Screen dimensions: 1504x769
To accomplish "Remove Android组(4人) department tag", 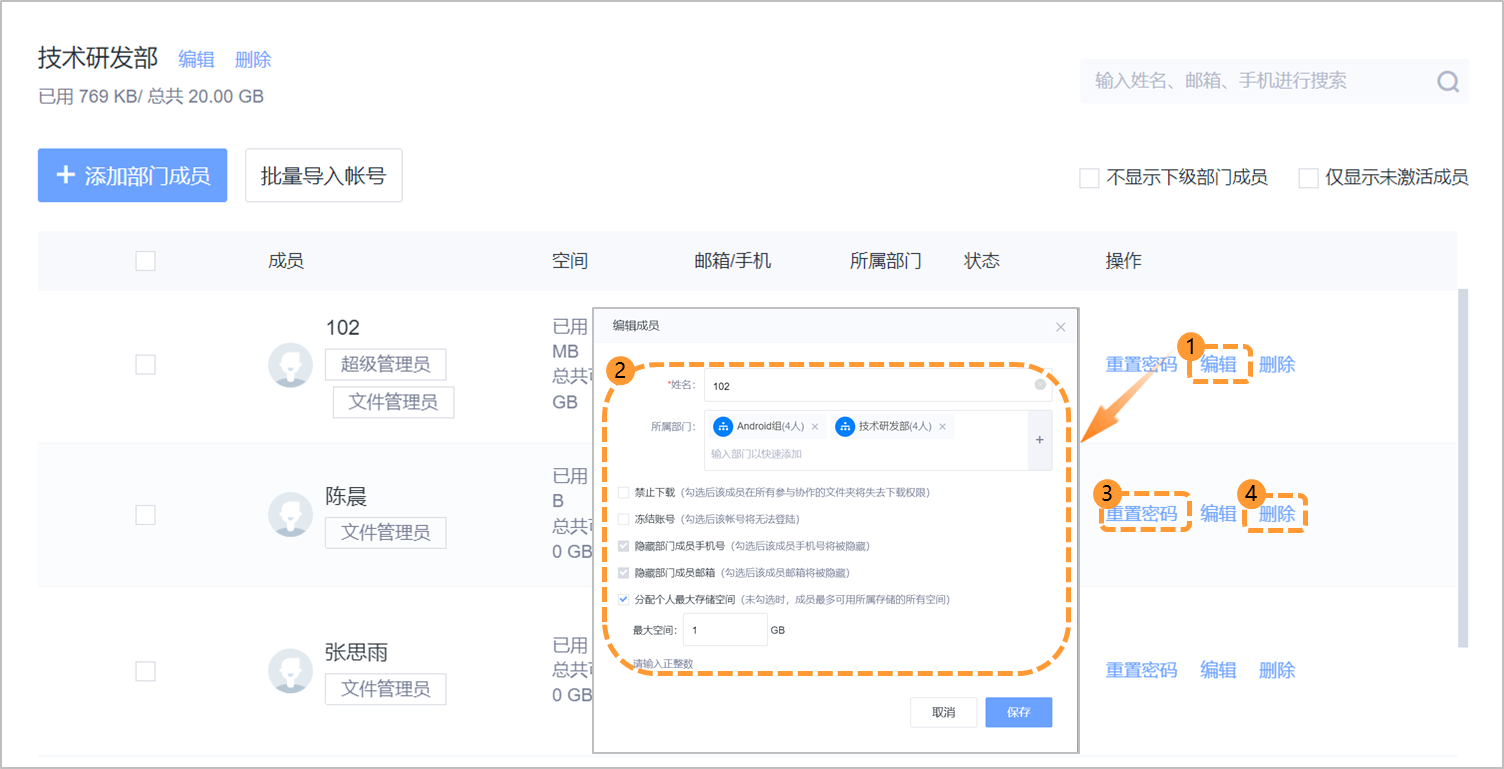I will [815, 427].
